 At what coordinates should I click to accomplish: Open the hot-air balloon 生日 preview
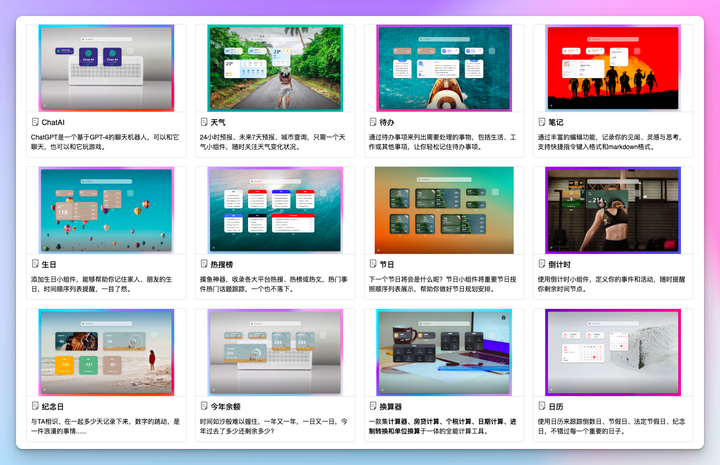(106, 209)
